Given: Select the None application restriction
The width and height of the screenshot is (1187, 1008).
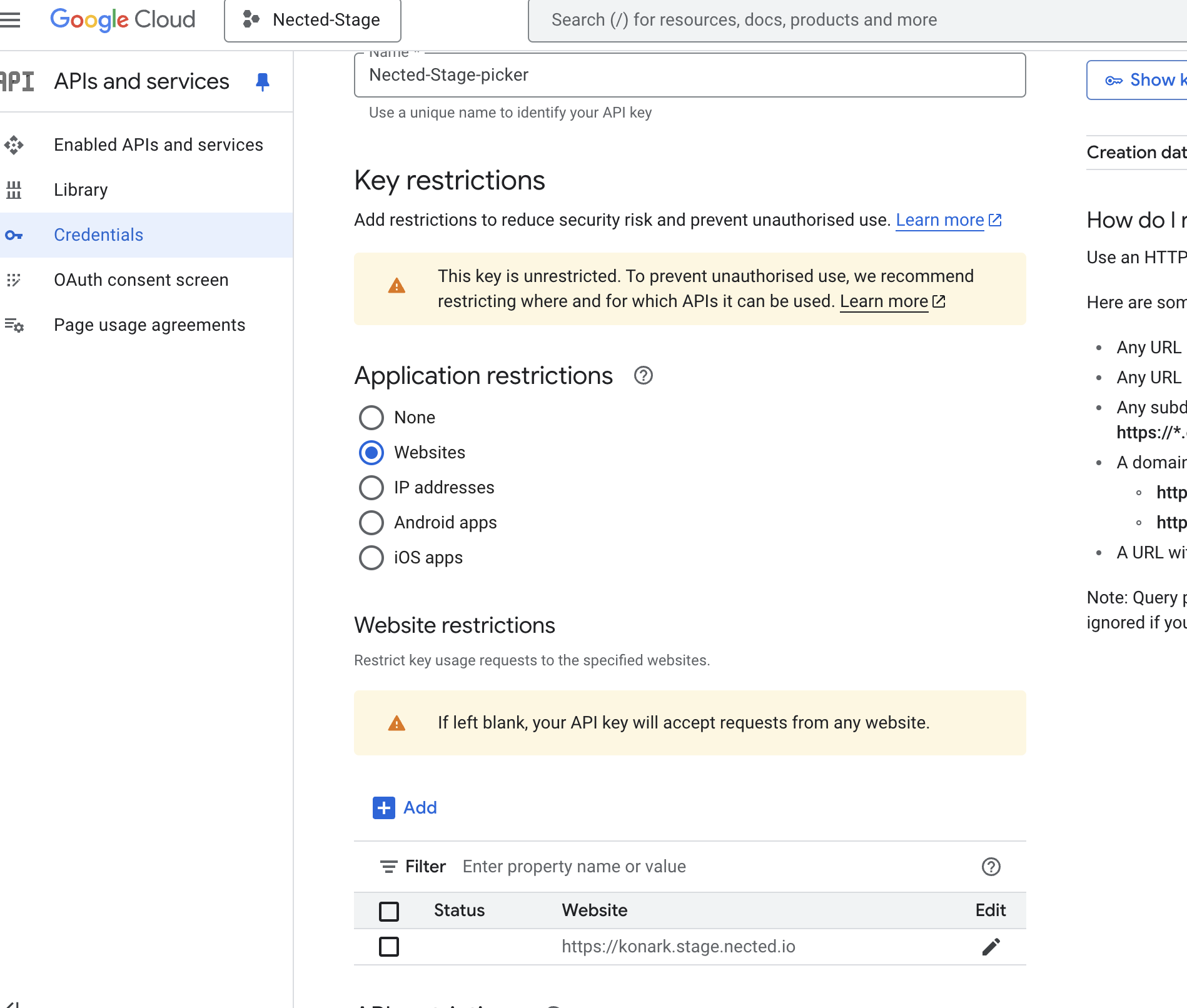Looking at the screenshot, I should tap(371, 418).
